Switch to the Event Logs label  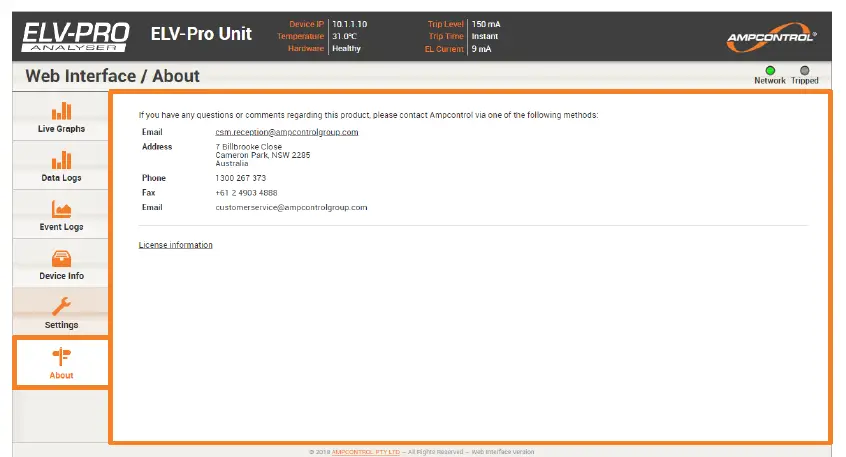point(62,227)
